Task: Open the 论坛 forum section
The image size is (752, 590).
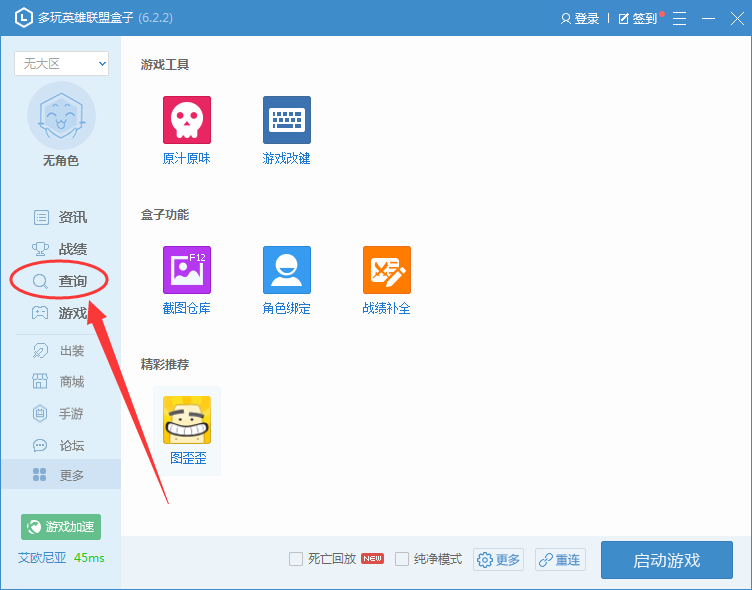Action: [60, 446]
